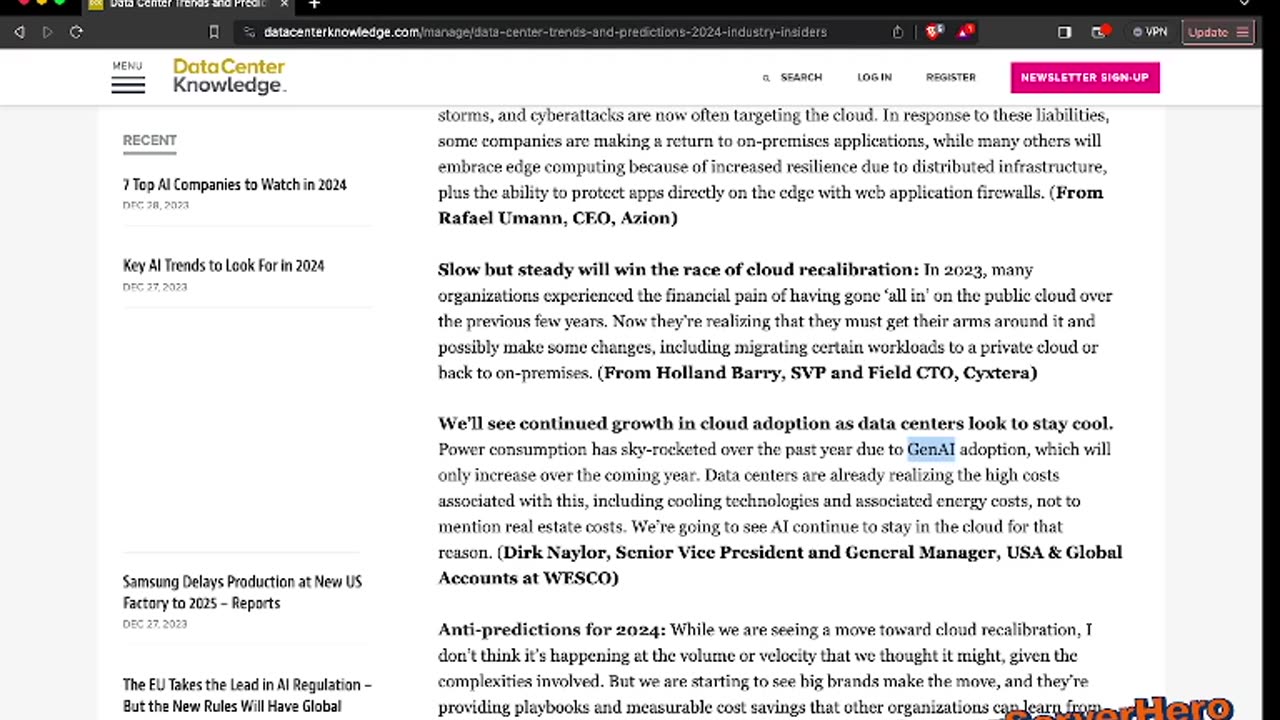Image resolution: width=1280 pixels, height=720 pixels.
Task: Open the Brave Rewards triangle icon
Action: click(965, 32)
